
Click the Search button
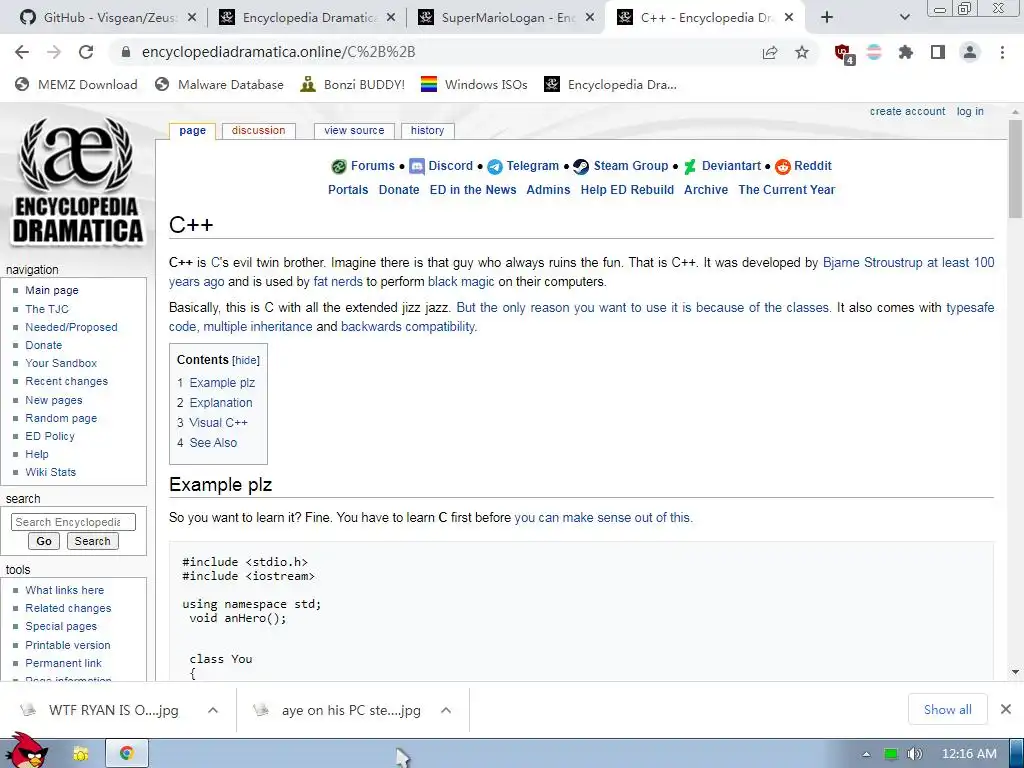tap(92, 541)
